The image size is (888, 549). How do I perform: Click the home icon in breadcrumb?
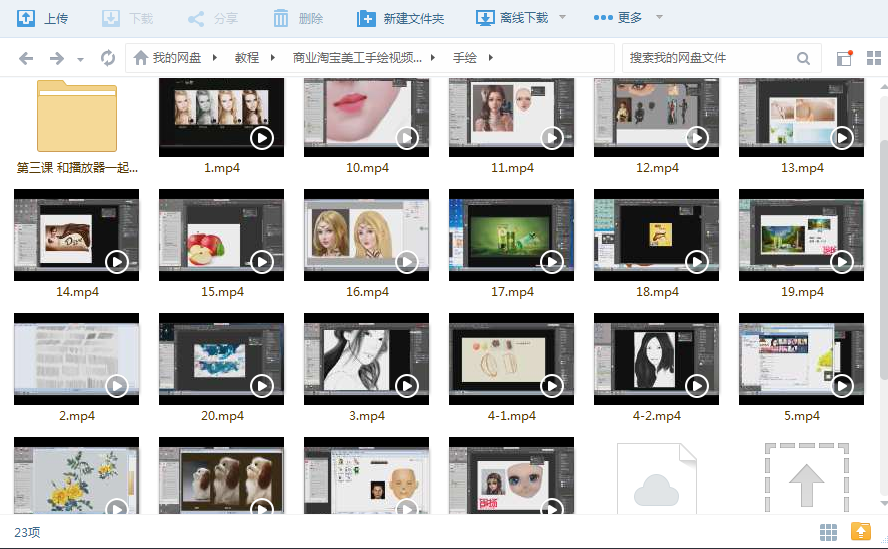[140, 57]
